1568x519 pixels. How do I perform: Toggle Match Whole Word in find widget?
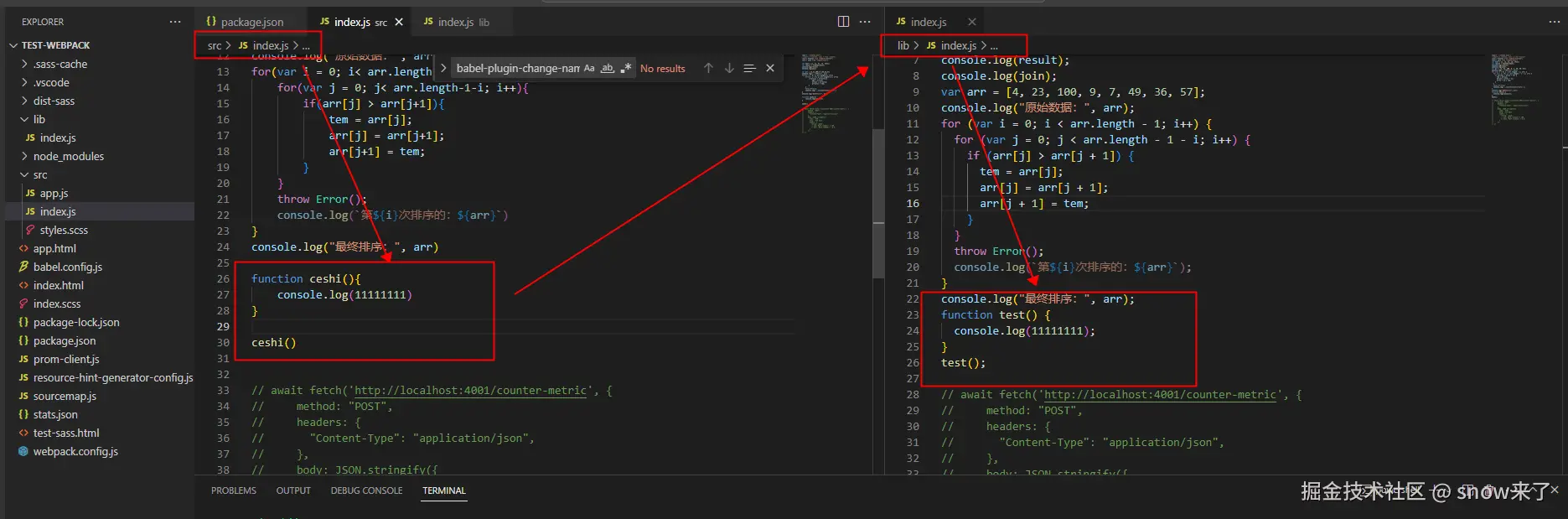point(608,68)
